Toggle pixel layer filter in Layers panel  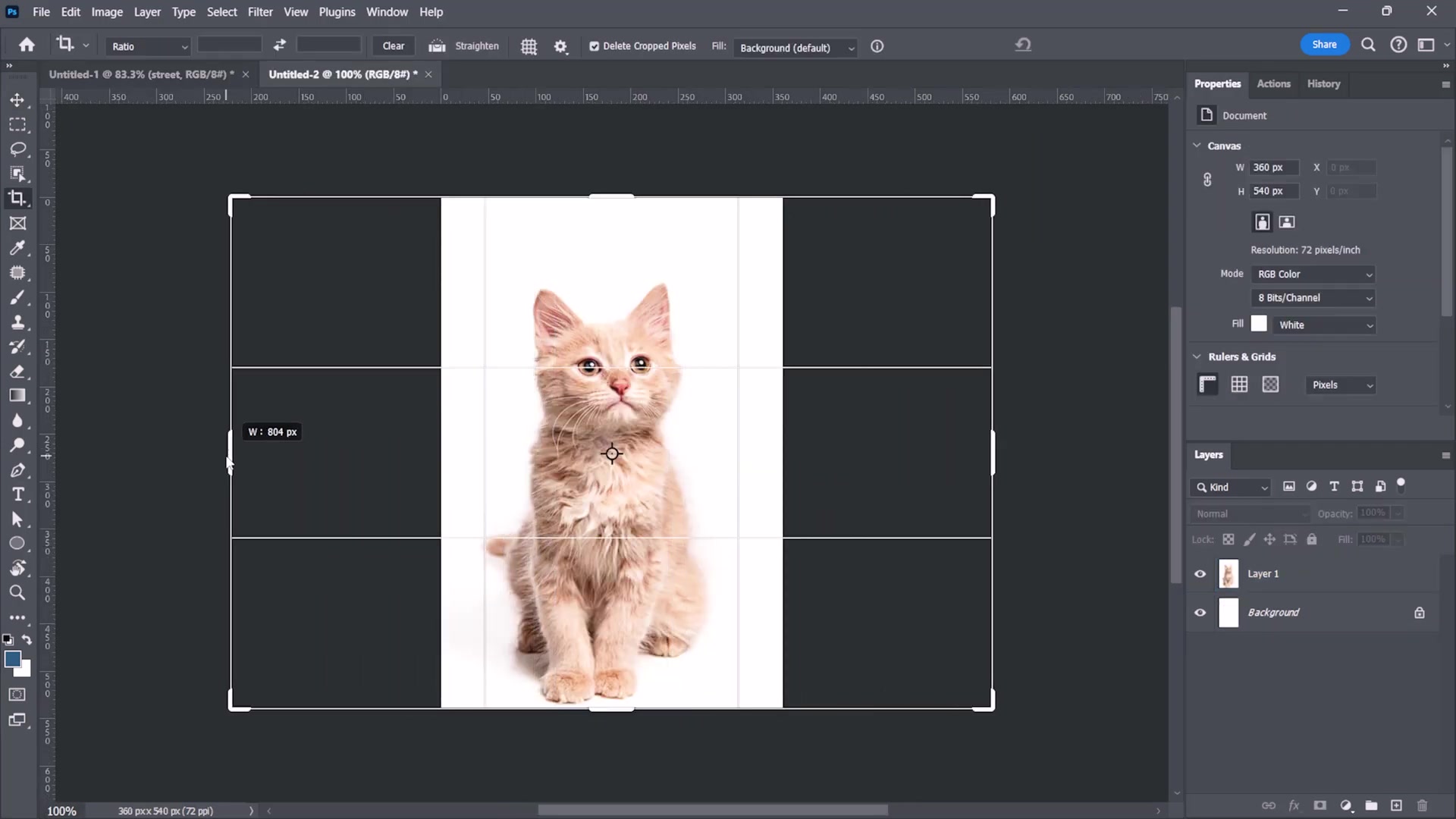point(1288,487)
